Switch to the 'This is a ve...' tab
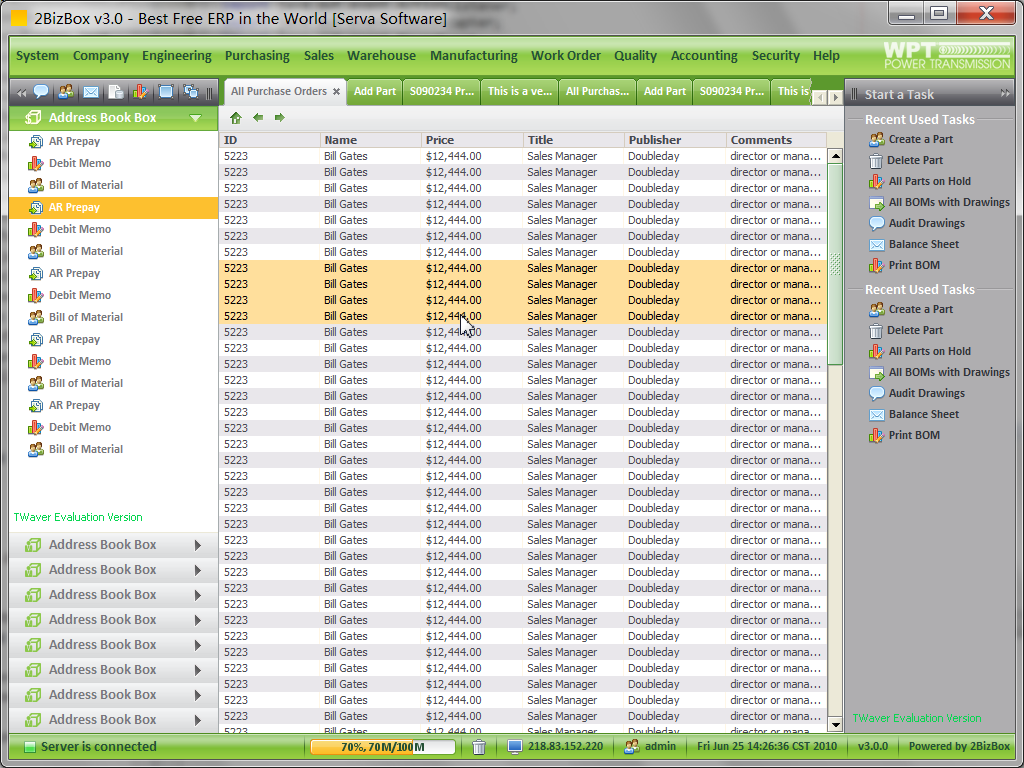 click(x=520, y=91)
